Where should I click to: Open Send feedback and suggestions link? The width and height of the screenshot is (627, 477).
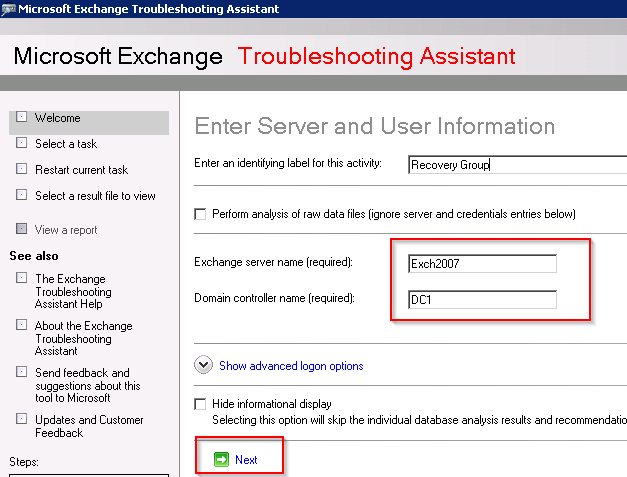(88, 385)
